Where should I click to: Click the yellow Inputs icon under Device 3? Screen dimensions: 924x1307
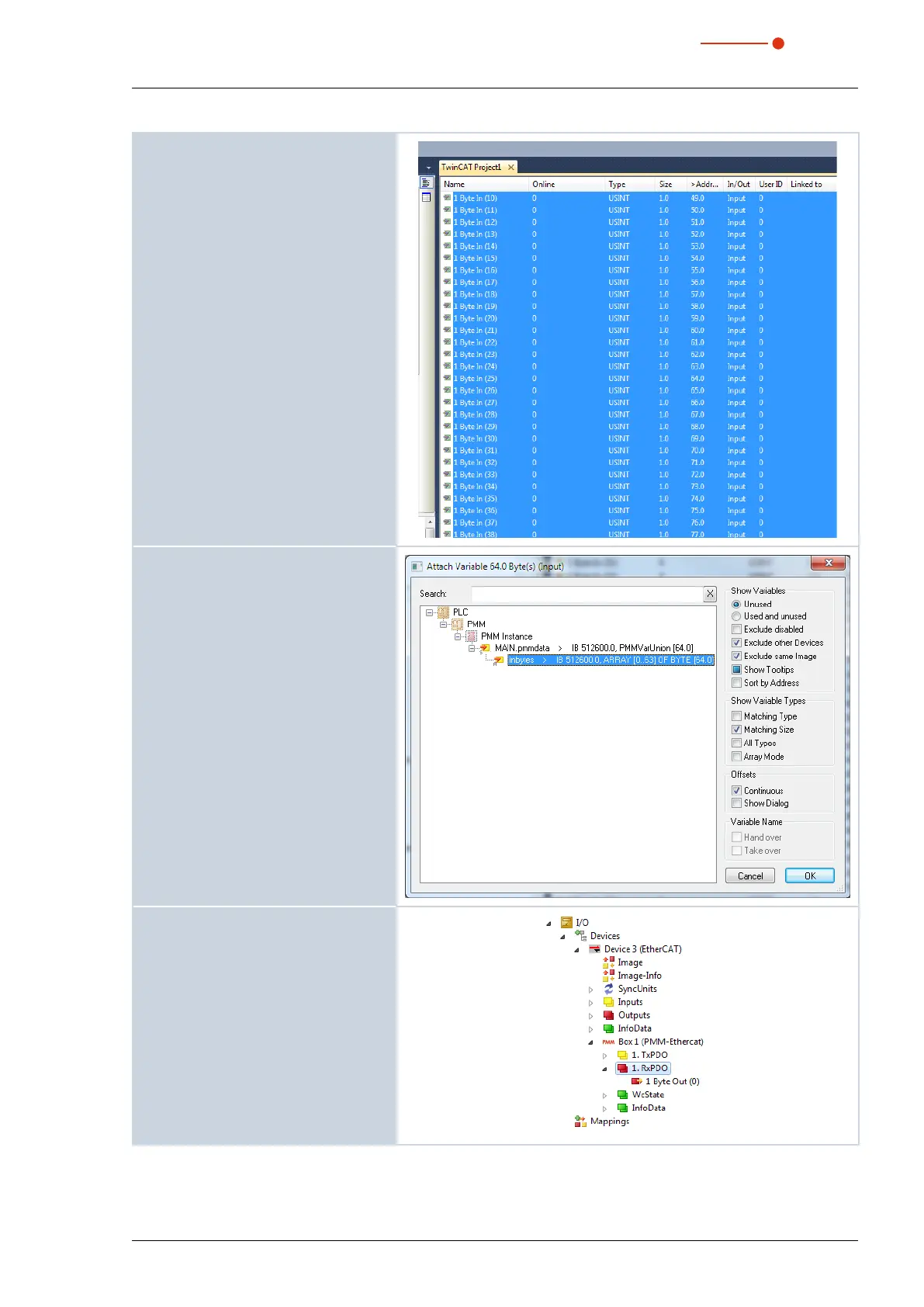(x=609, y=1002)
